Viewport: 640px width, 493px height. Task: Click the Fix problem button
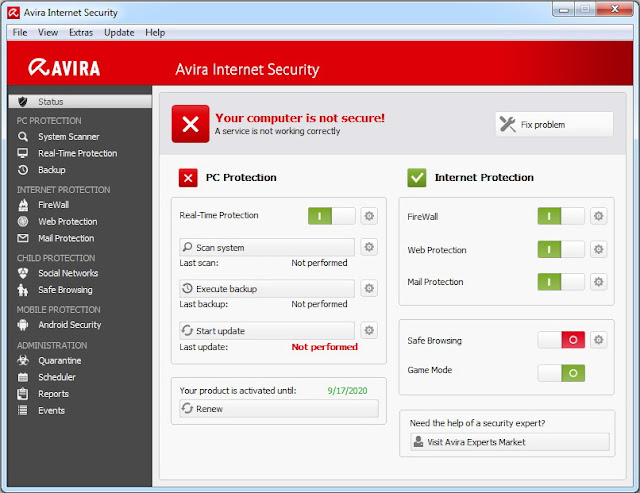(554, 124)
